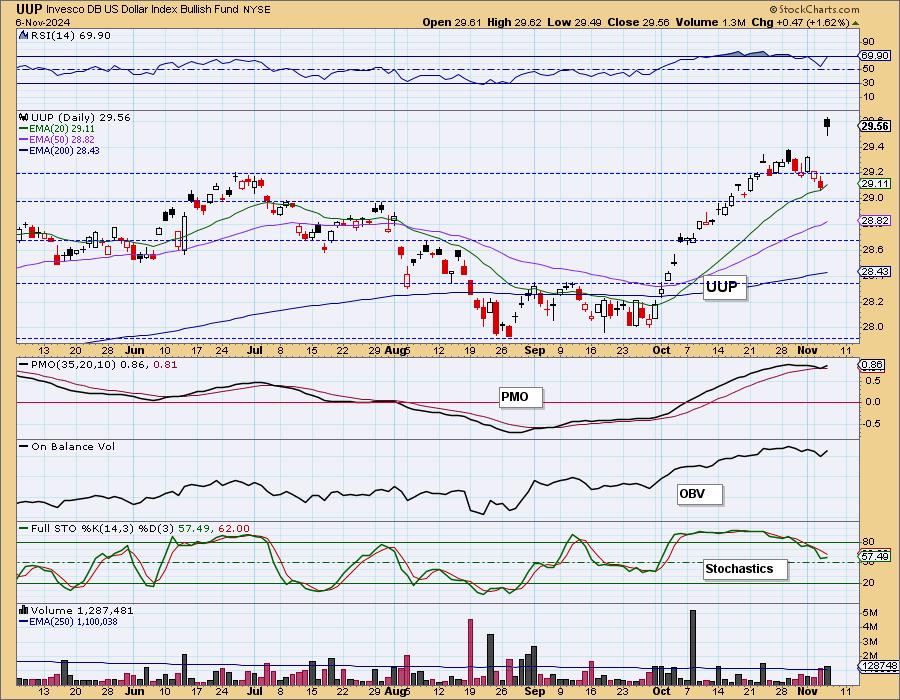Viewport: 900px width, 700px height.
Task: Click the Chg +0.47 (+1.62%) value
Action: coord(800,22)
